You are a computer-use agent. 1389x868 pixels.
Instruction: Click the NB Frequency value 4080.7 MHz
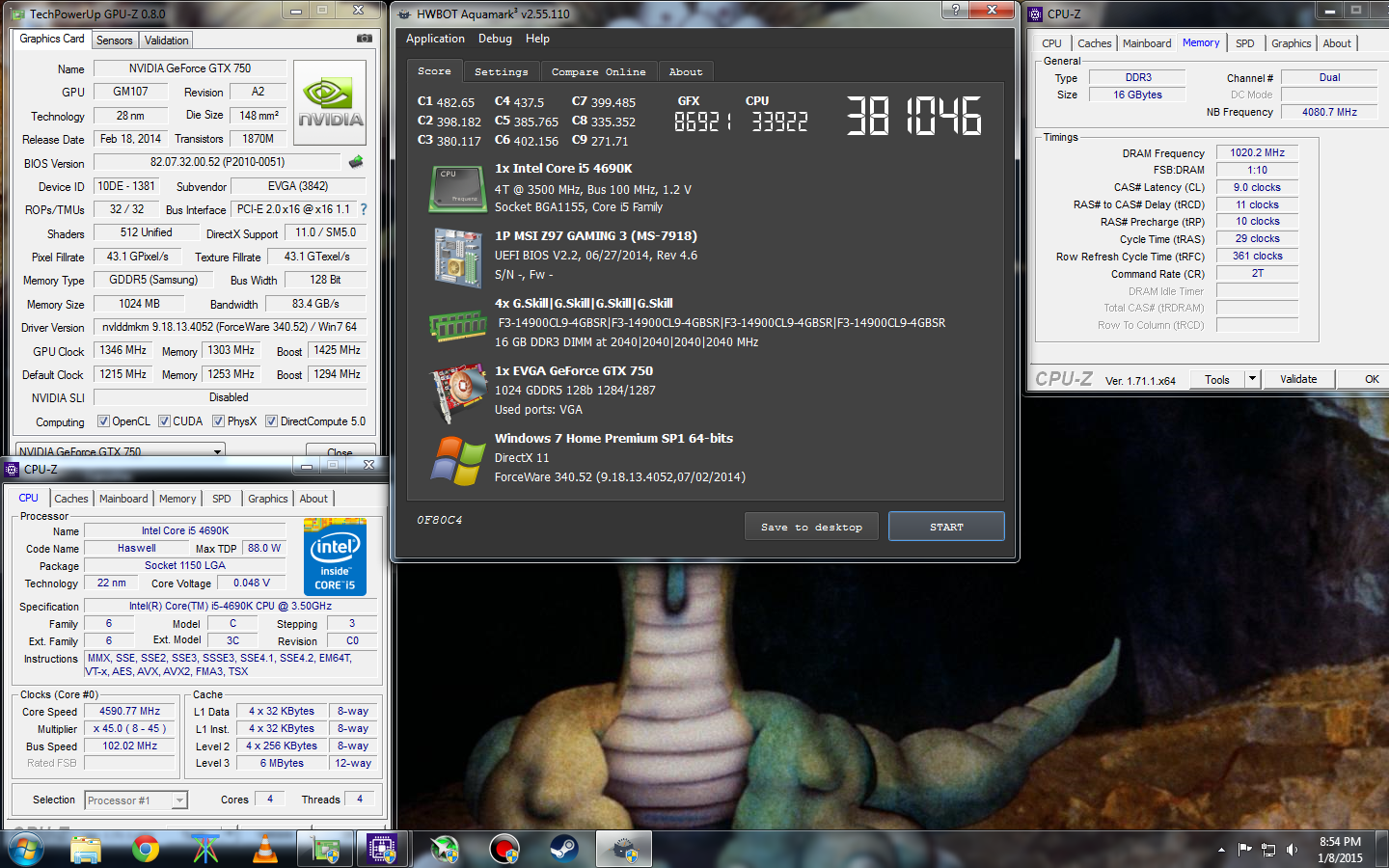pyautogui.click(x=1330, y=112)
